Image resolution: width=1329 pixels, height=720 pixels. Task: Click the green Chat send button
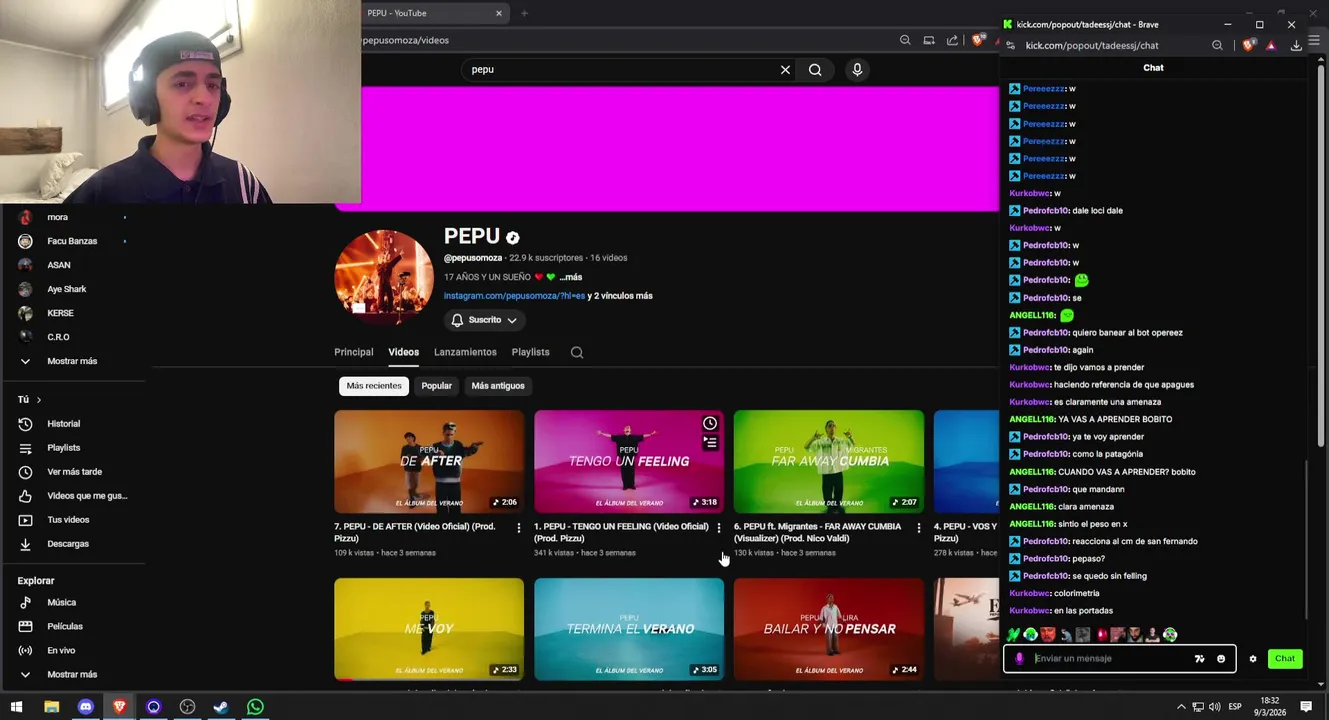[1285, 659]
